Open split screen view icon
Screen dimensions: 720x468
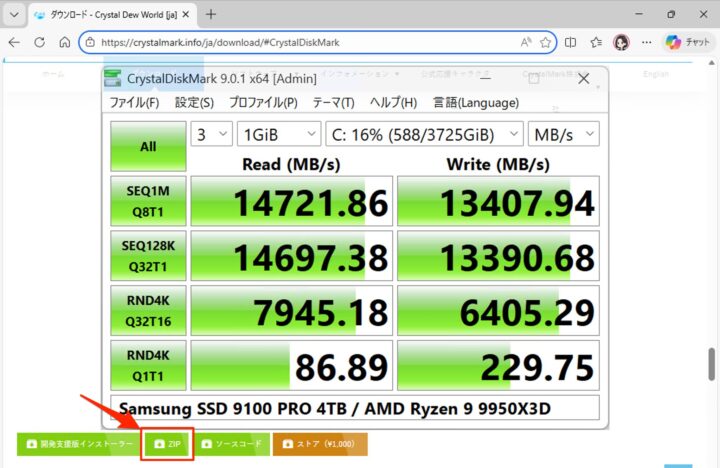click(572, 43)
